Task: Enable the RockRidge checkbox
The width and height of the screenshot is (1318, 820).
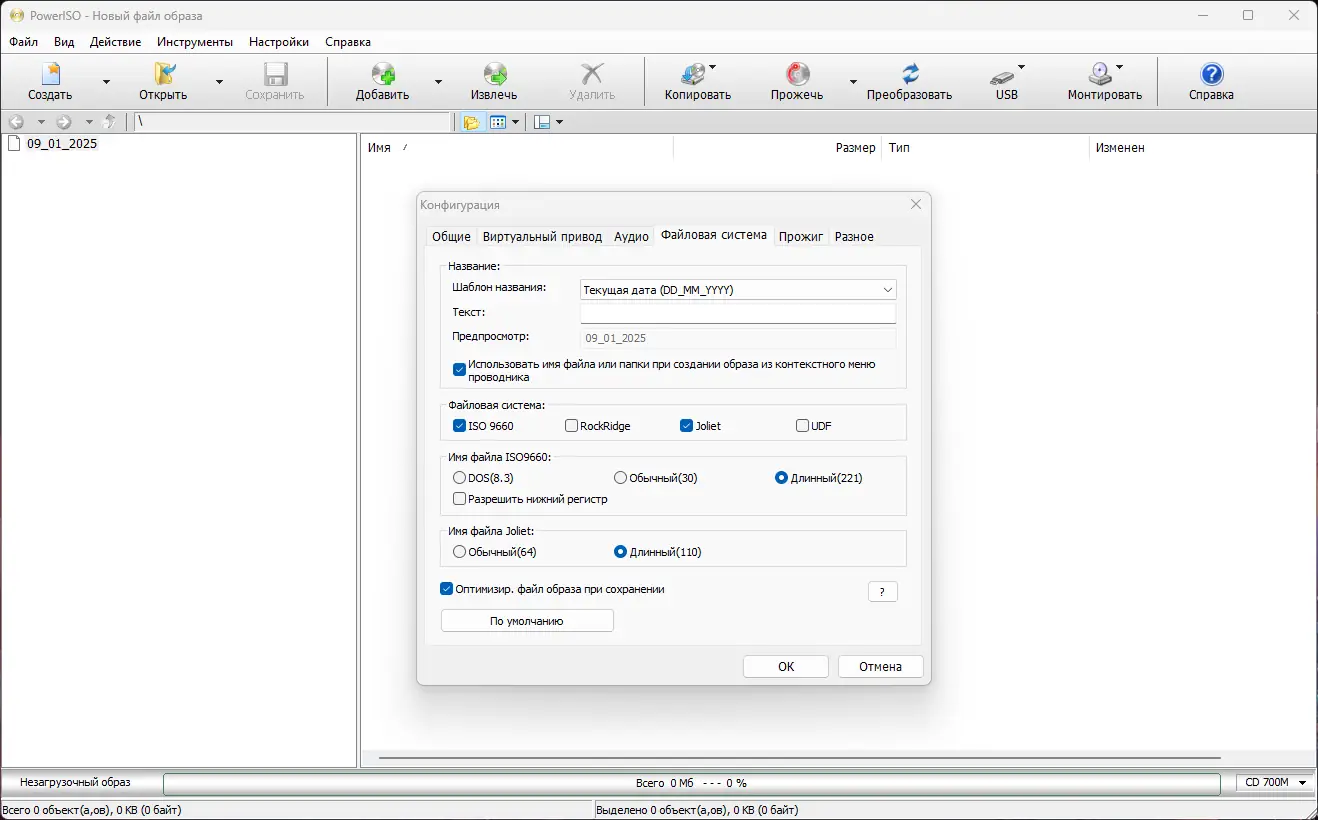Action: 572,426
